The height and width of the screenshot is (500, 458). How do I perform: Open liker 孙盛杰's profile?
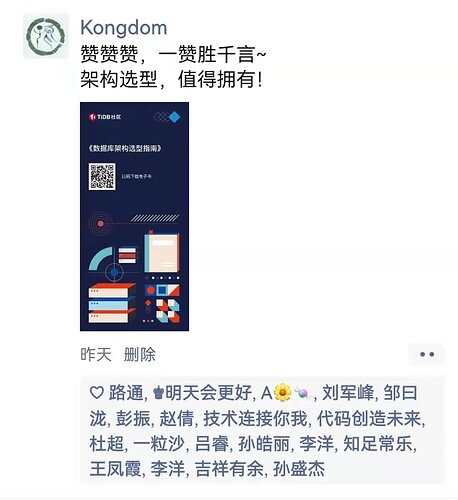299,469
